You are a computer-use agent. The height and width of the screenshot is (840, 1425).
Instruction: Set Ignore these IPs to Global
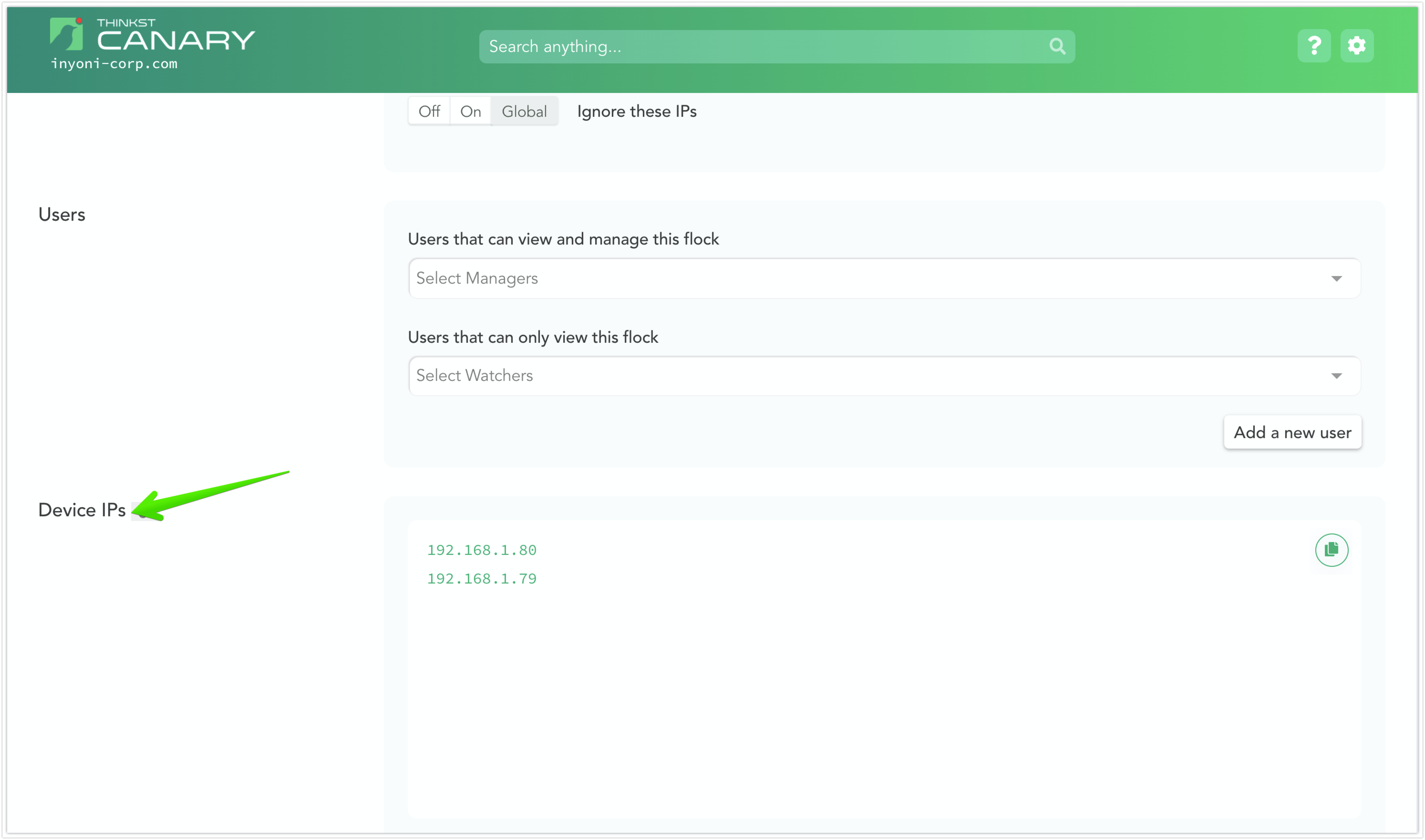point(524,111)
